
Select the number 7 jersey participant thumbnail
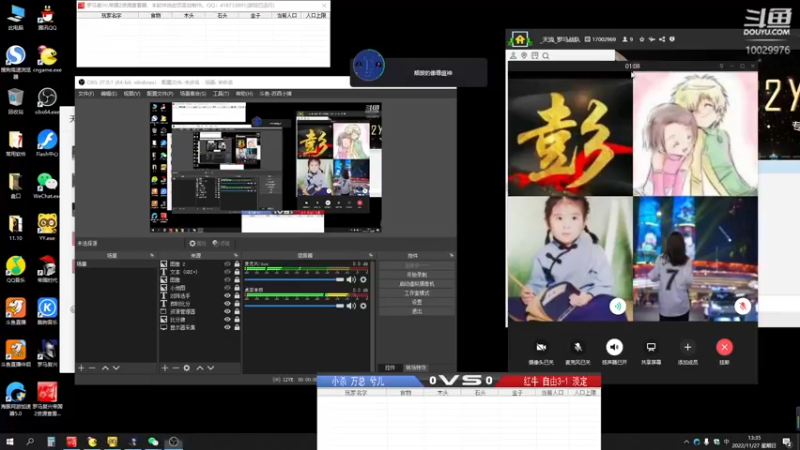[x=695, y=259]
